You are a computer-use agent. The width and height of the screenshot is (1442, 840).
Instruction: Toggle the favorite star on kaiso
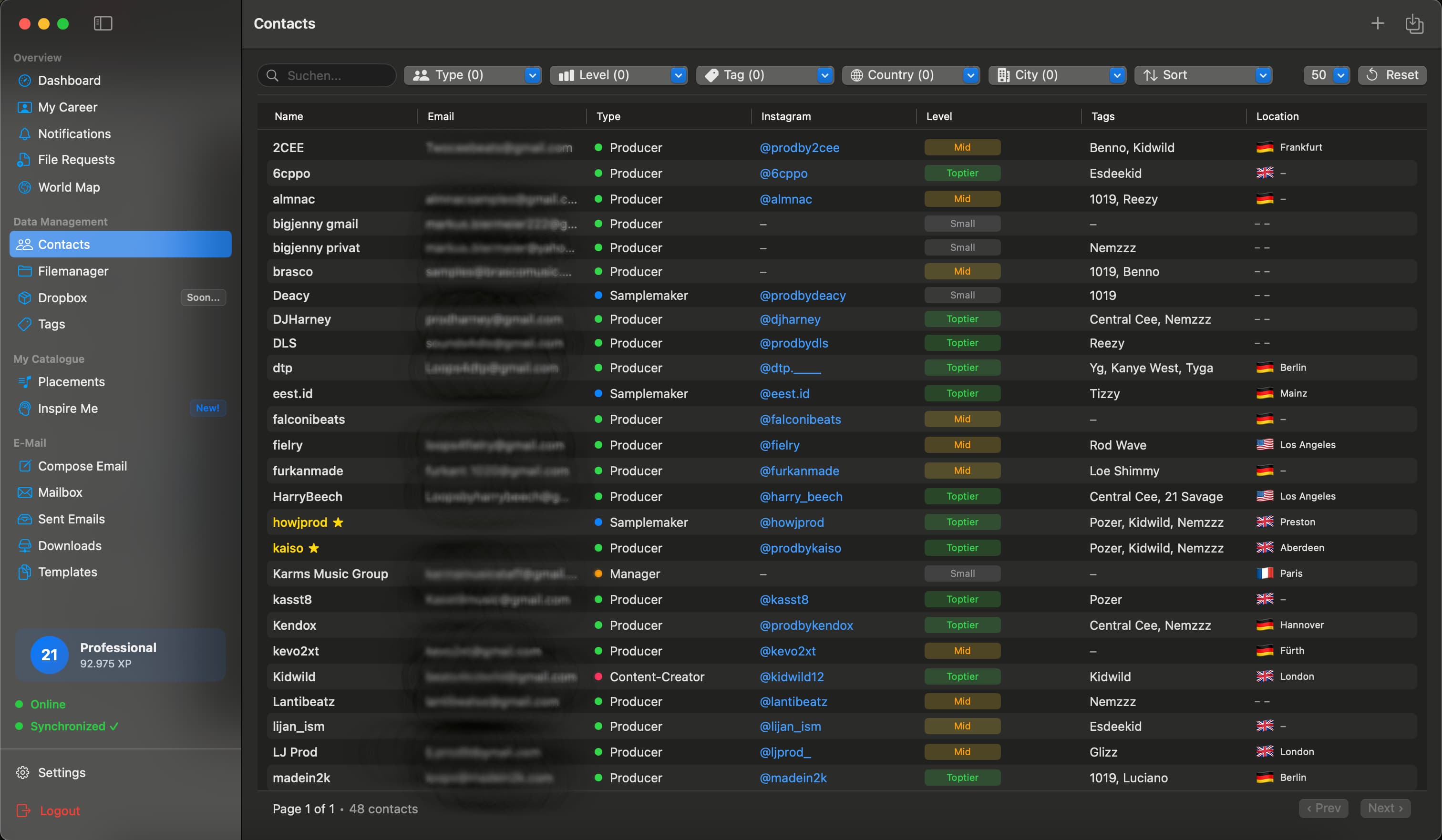314,548
